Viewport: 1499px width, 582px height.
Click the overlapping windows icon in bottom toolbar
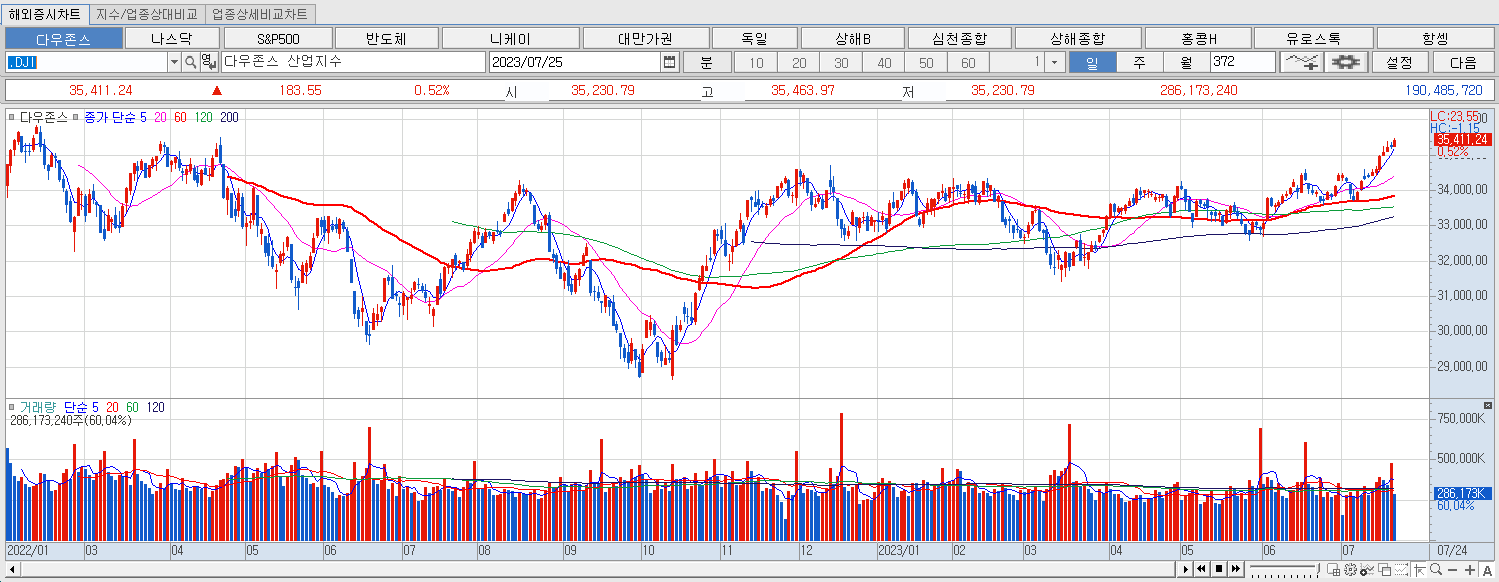click(x=1384, y=570)
